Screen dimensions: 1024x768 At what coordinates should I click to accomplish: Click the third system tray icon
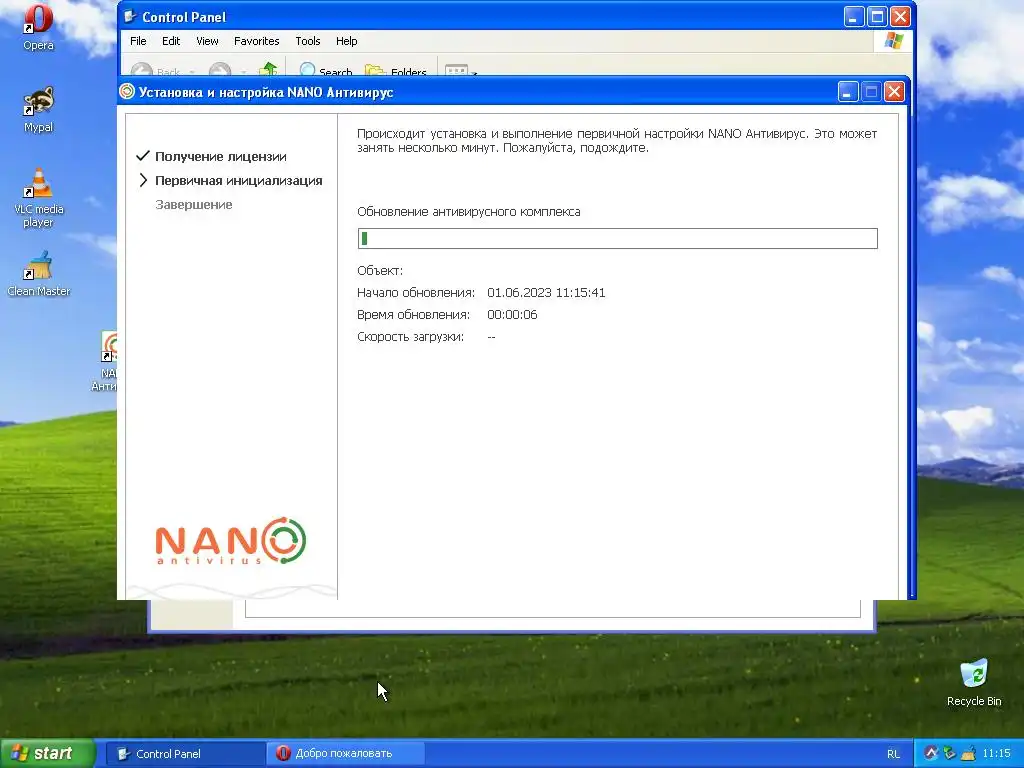[968, 754]
